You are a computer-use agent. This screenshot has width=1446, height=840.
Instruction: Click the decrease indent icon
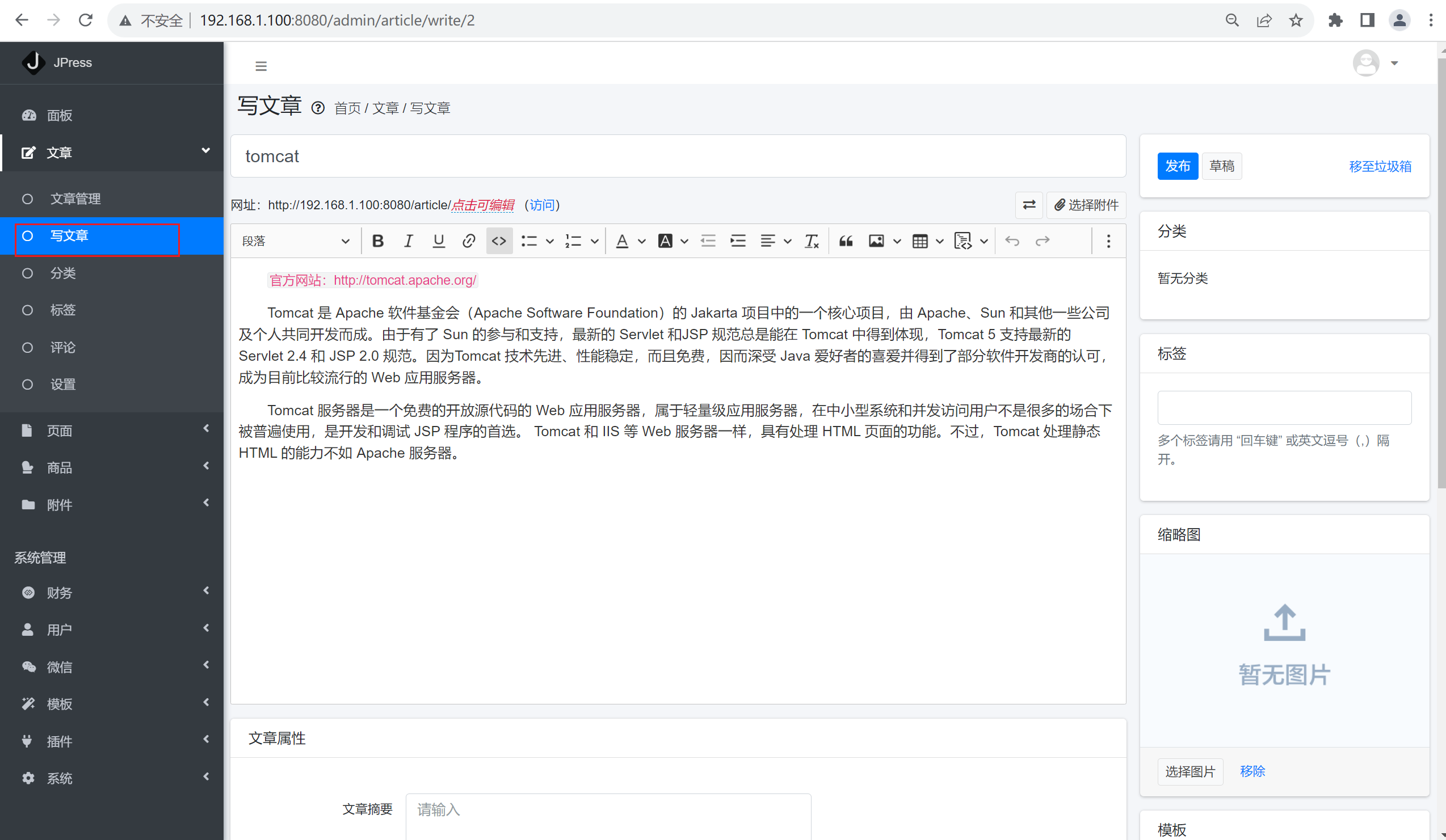tap(708, 242)
